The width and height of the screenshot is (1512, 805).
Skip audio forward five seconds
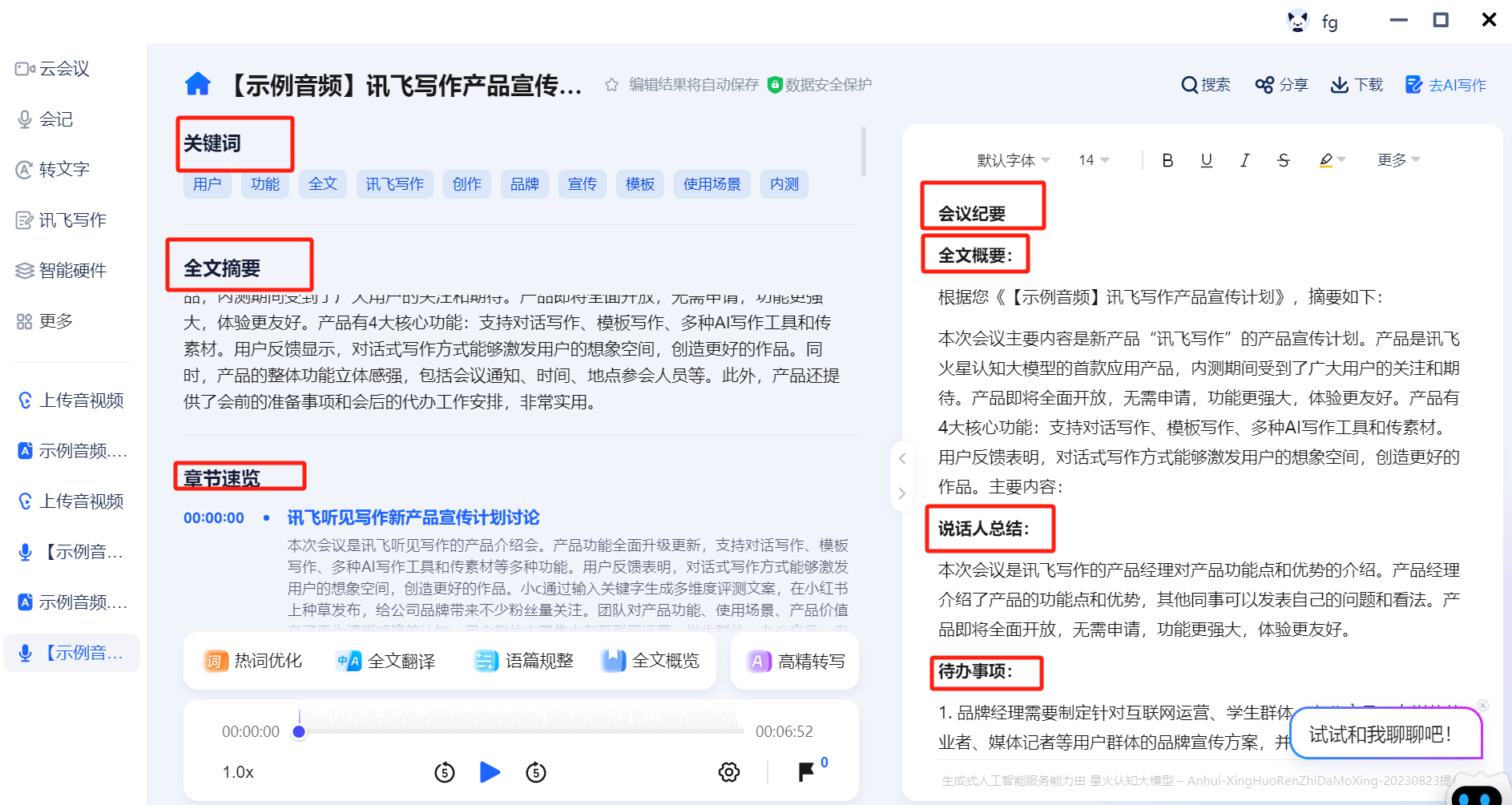pos(536,772)
